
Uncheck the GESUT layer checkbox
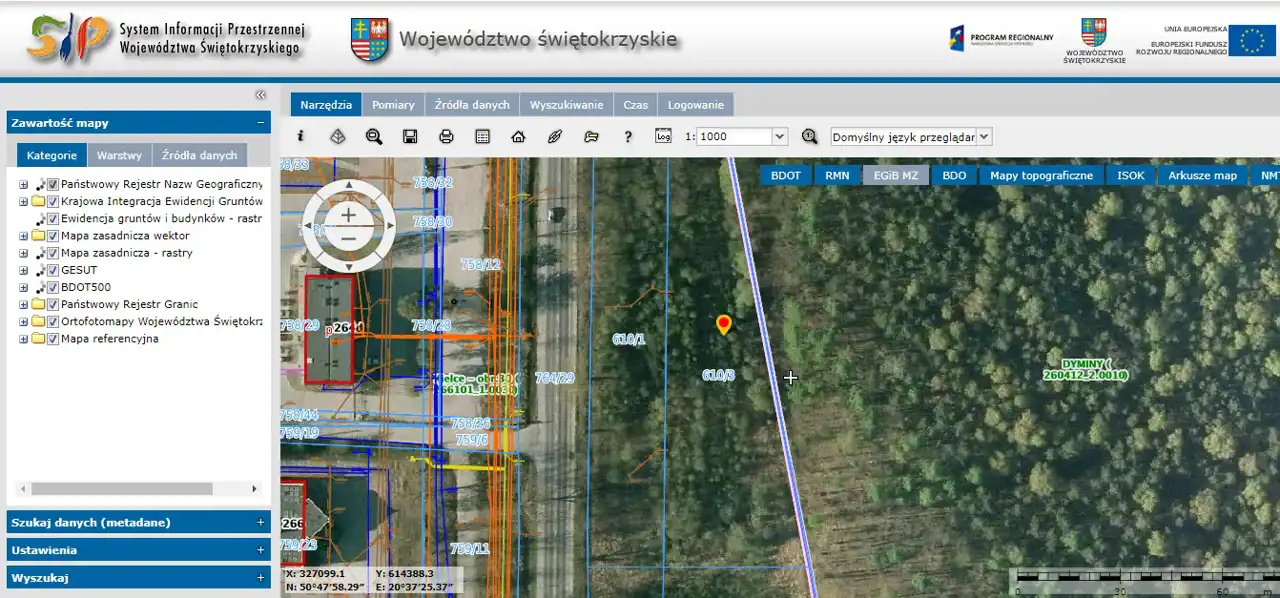point(53,270)
